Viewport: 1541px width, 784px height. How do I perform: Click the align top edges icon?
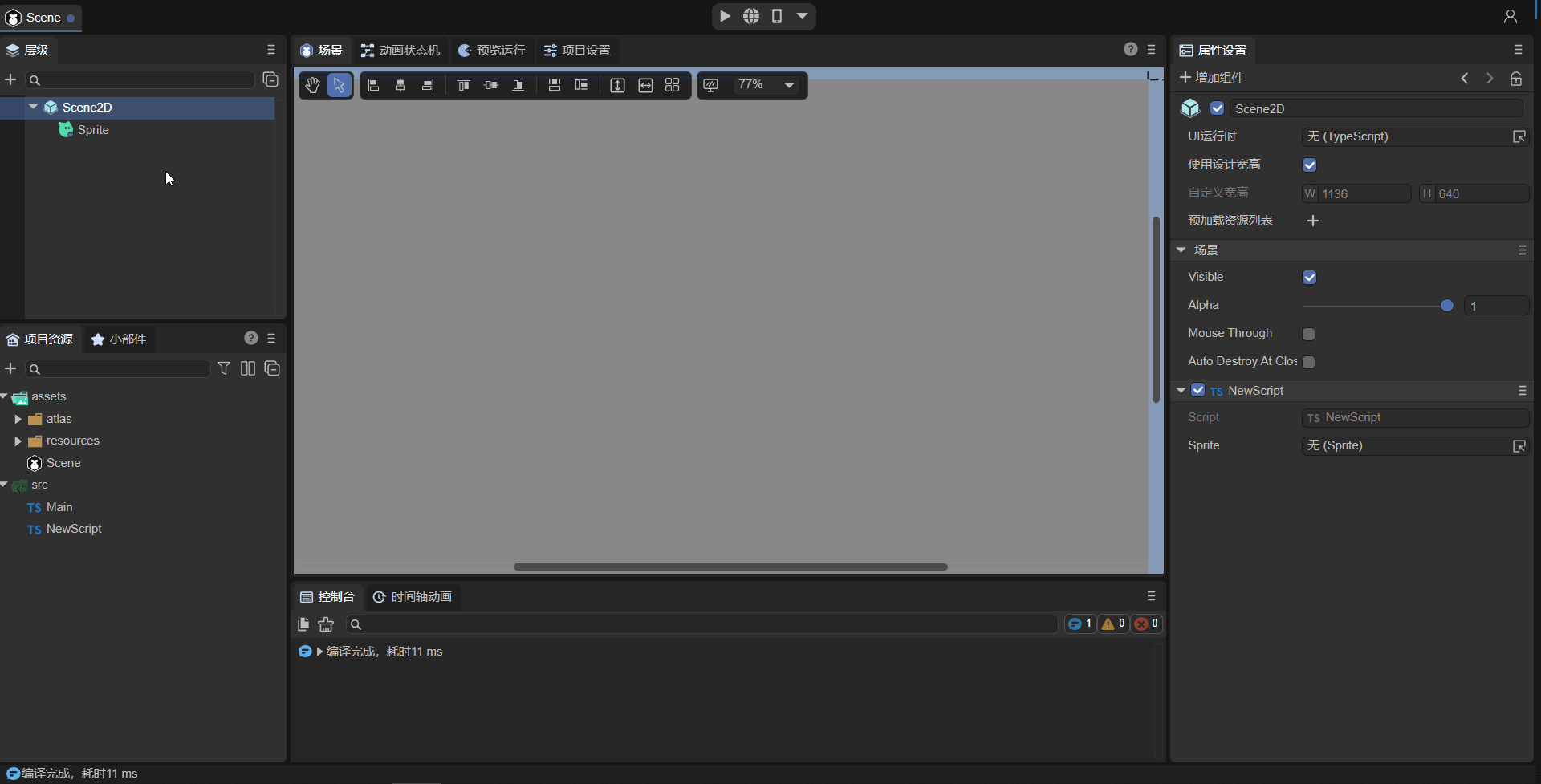[x=463, y=85]
